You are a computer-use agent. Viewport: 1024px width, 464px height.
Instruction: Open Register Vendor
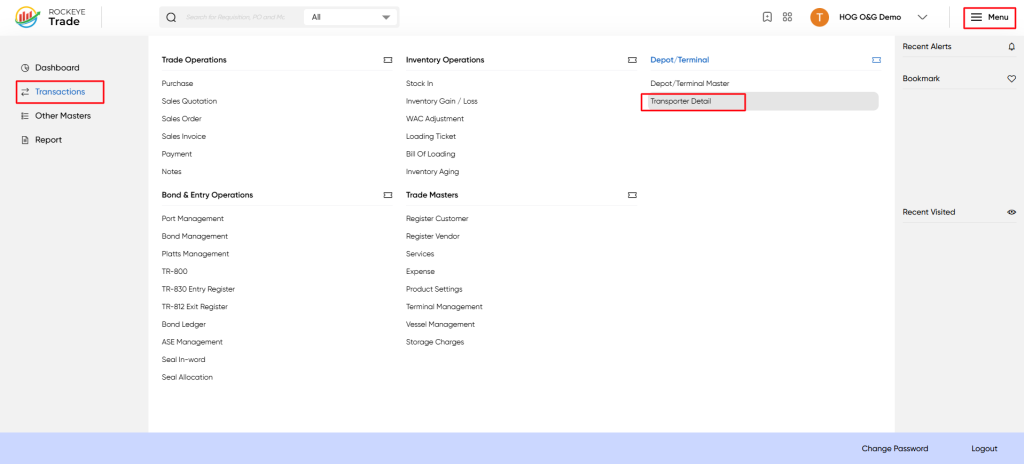(433, 237)
